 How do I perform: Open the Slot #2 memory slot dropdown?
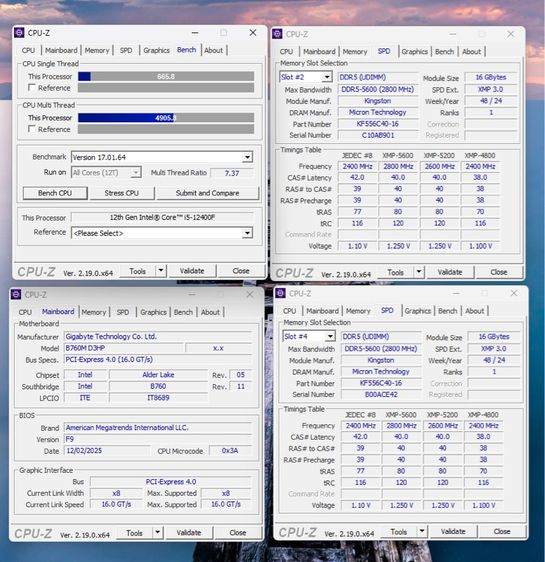coord(326,77)
